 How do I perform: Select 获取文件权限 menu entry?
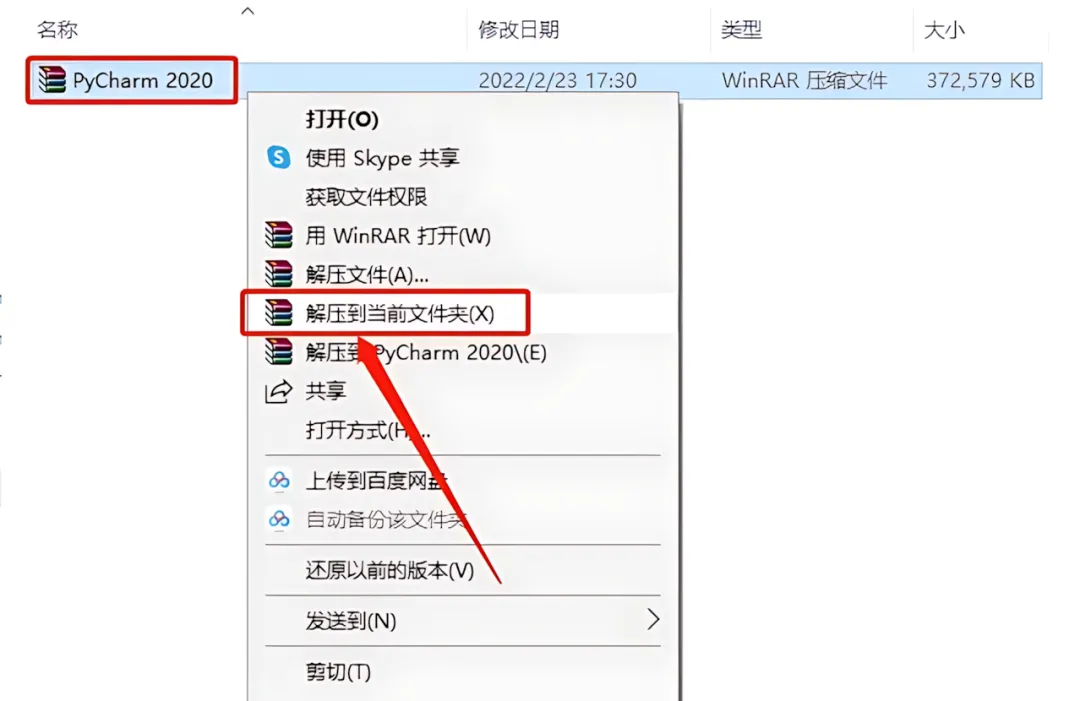[x=366, y=197]
